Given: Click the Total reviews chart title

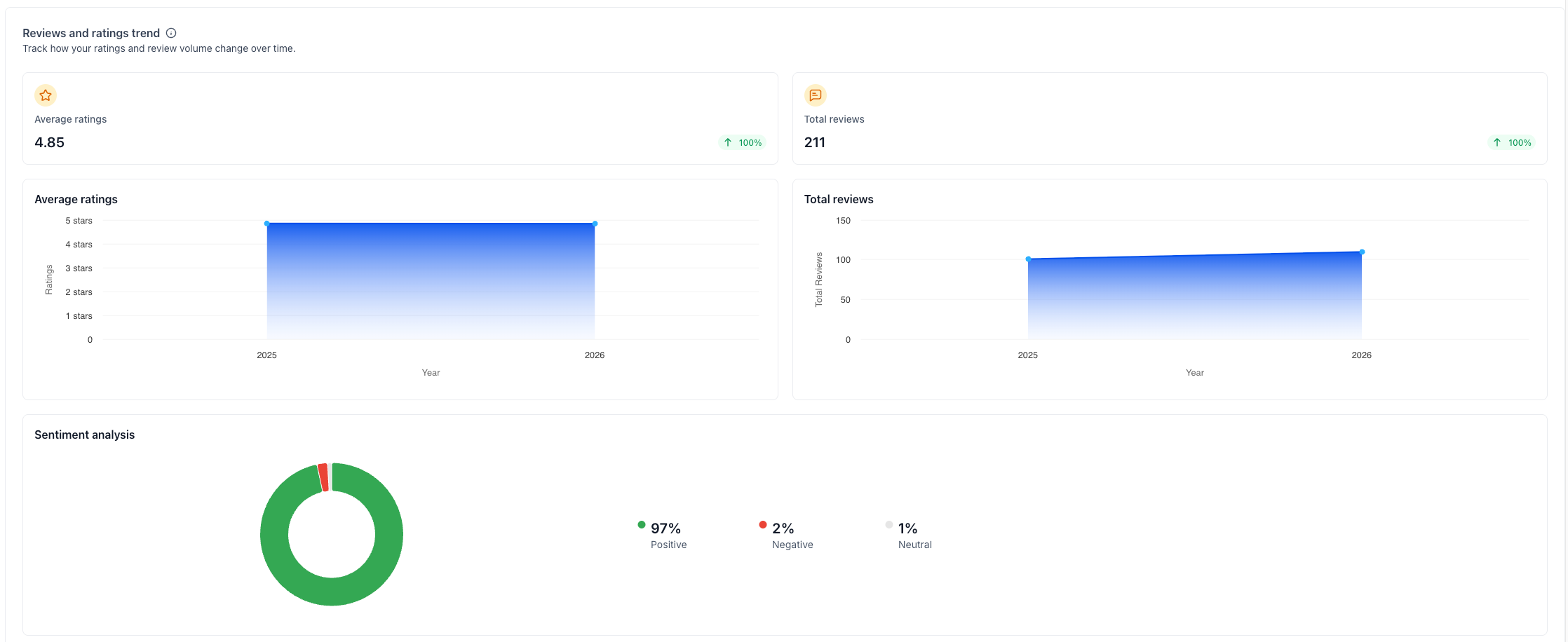Looking at the screenshot, I should pyautogui.click(x=839, y=199).
